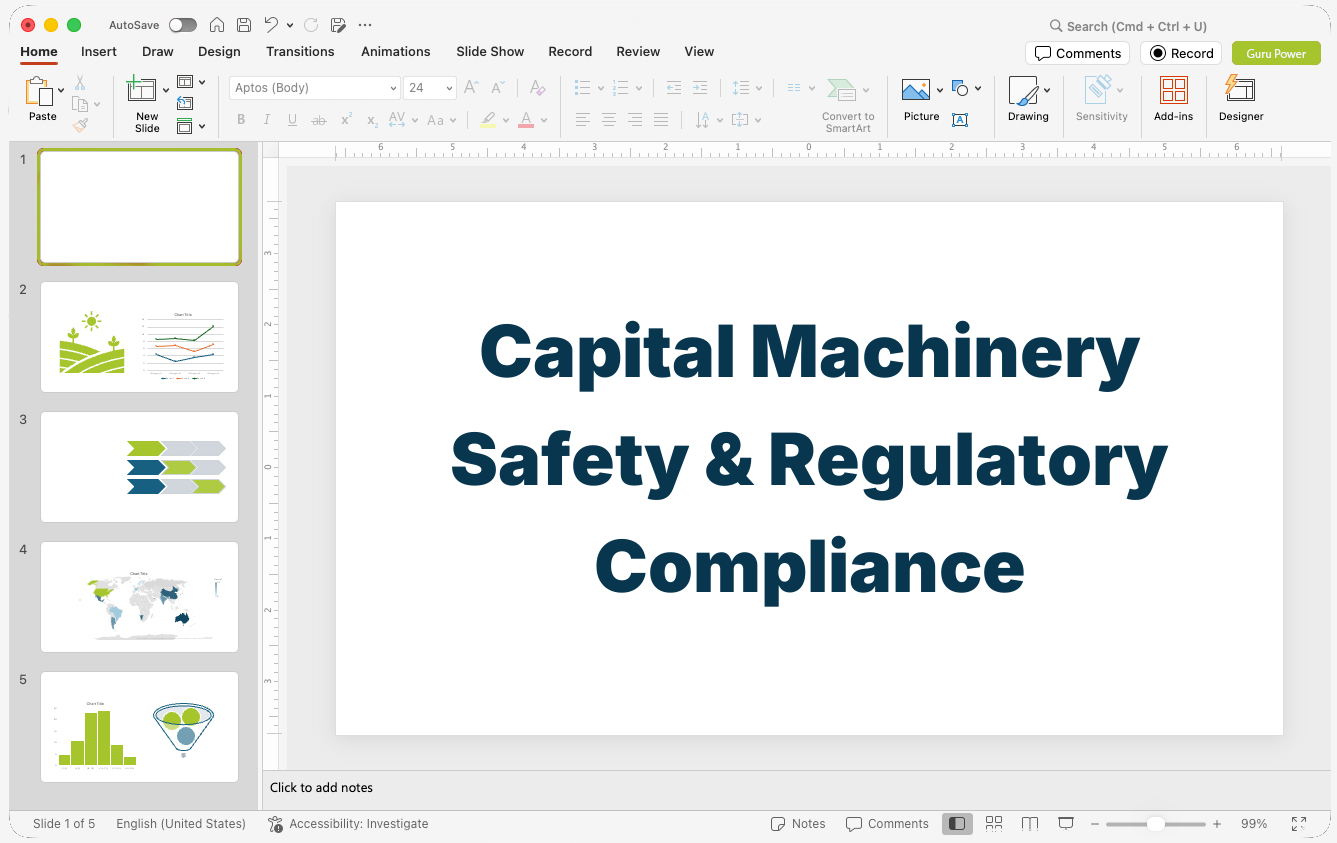This screenshot has height=843, width=1337.
Task: Click the Copy icon
Action: (x=80, y=104)
